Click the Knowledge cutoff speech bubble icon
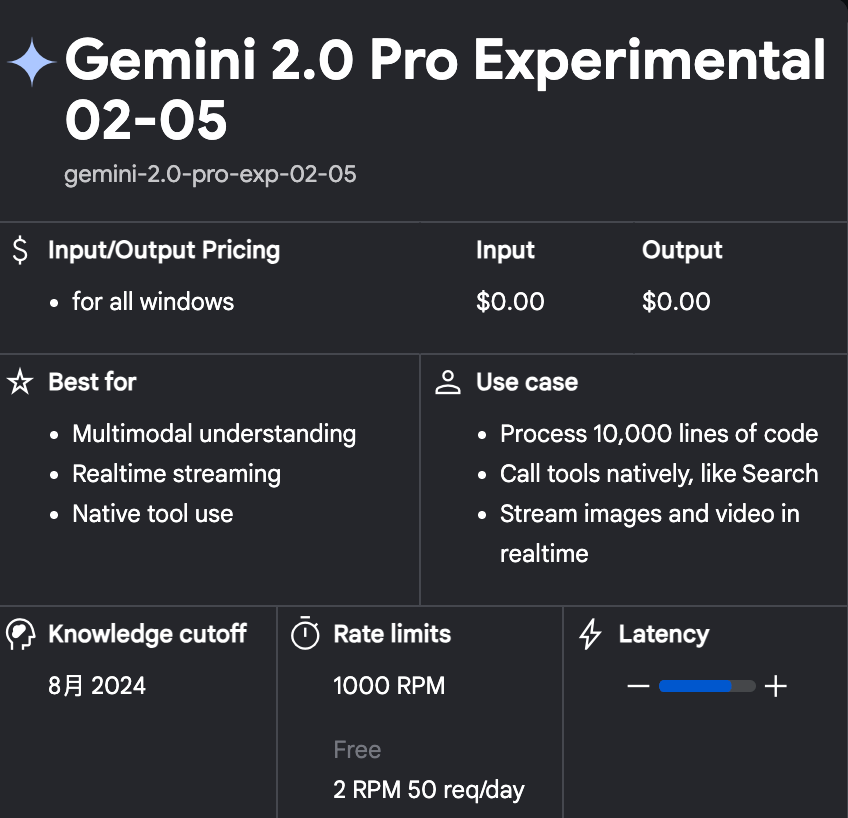This screenshot has width=848, height=818. (x=20, y=633)
